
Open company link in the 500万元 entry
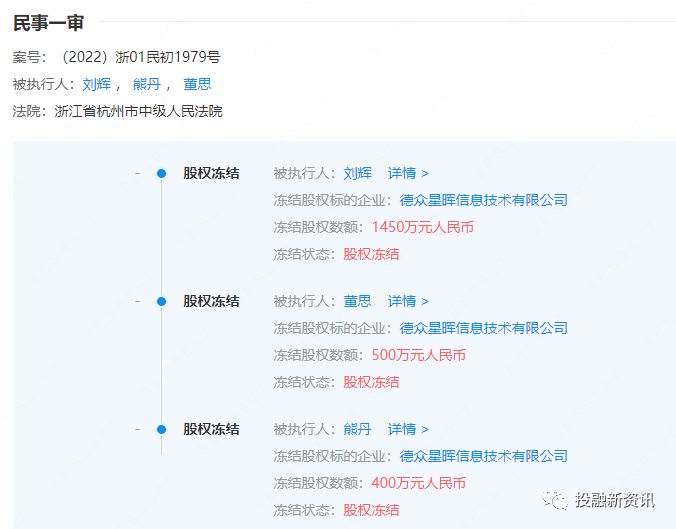[483, 328]
